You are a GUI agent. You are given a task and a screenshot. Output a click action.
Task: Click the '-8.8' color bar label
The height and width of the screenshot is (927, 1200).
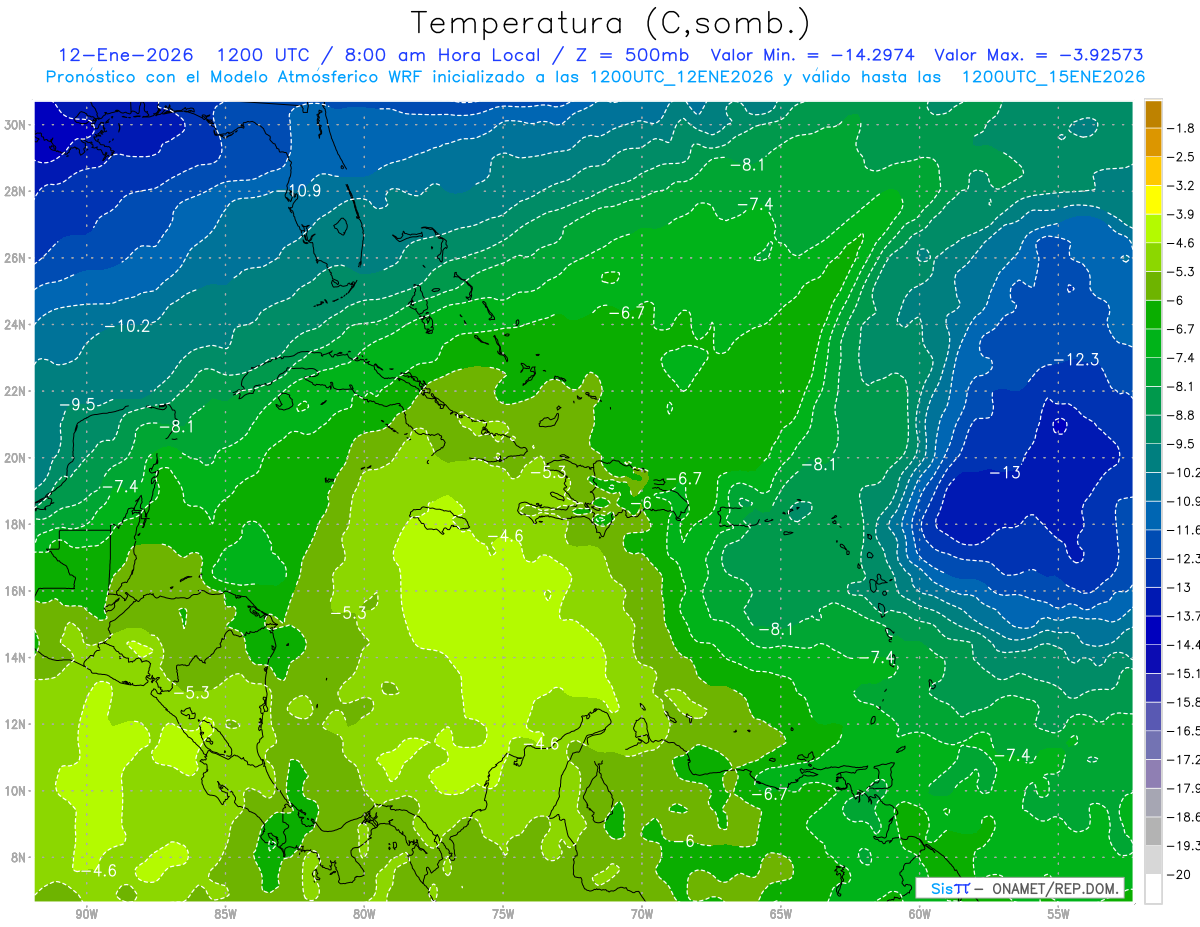(1181, 415)
